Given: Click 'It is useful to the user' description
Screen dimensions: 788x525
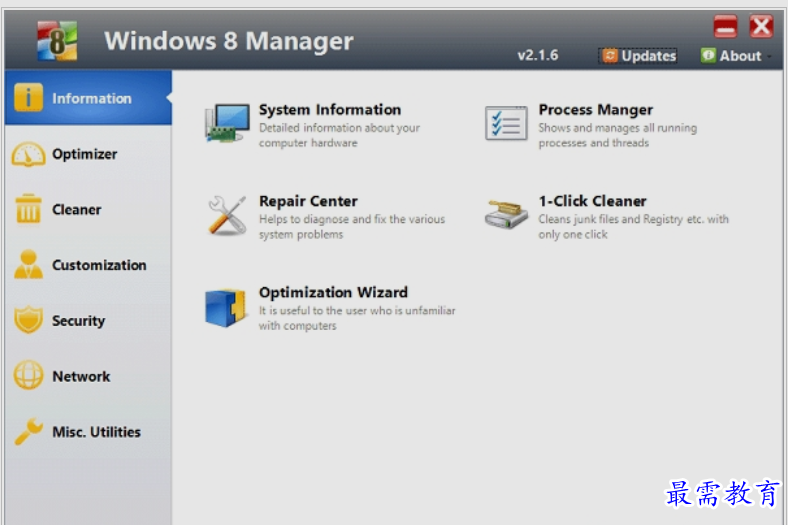Looking at the screenshot, I should [x=313, y=310].
